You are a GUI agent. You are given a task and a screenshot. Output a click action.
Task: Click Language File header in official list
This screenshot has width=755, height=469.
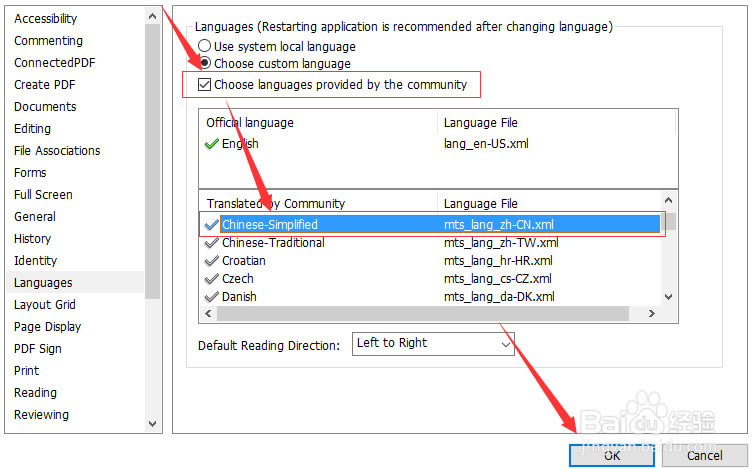tap(481, 123)
